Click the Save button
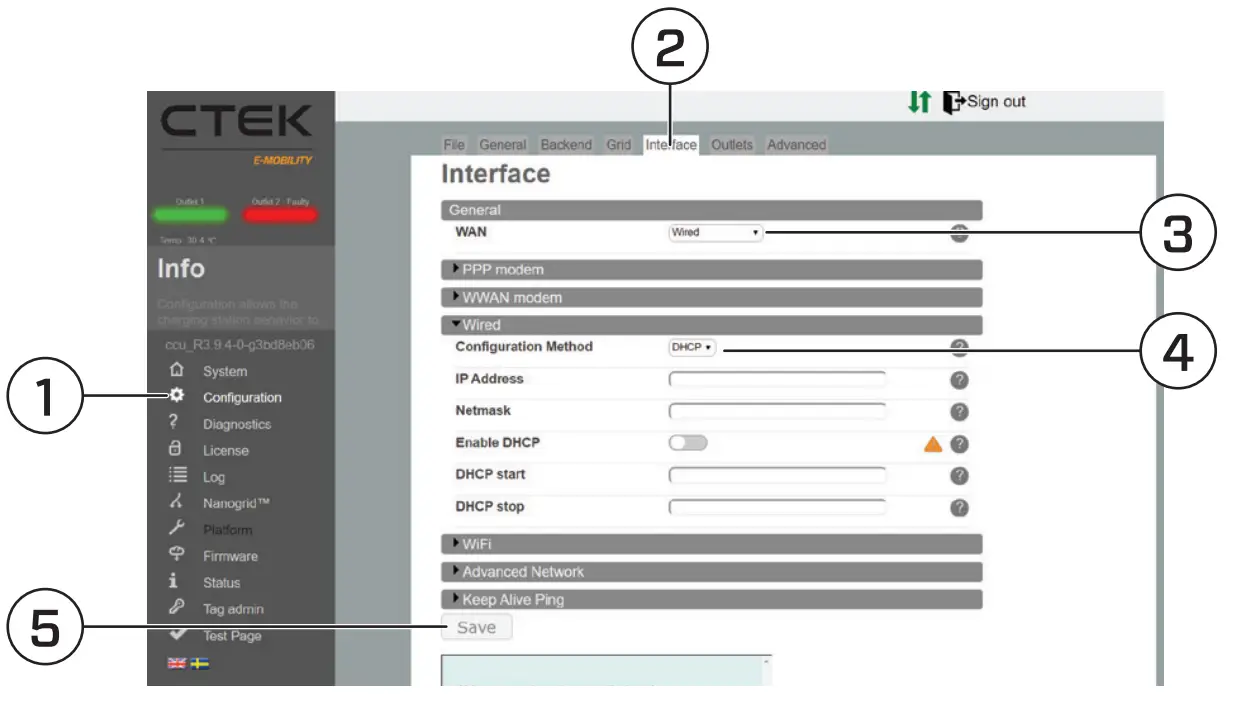Image resolution: width=1234 pixels, height=708 pixels. (477, 627)
